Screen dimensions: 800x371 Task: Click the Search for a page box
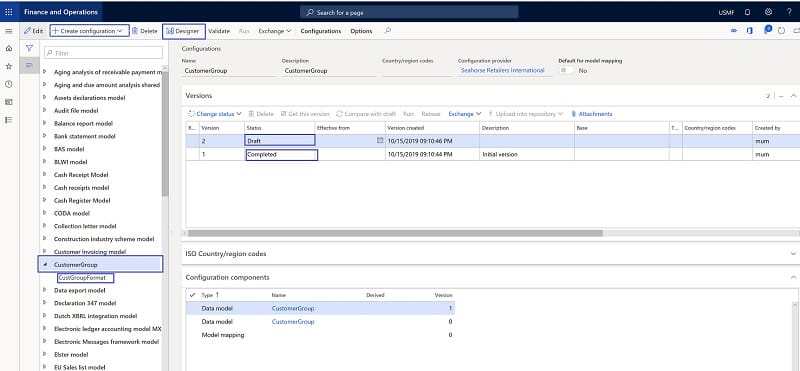409,12
